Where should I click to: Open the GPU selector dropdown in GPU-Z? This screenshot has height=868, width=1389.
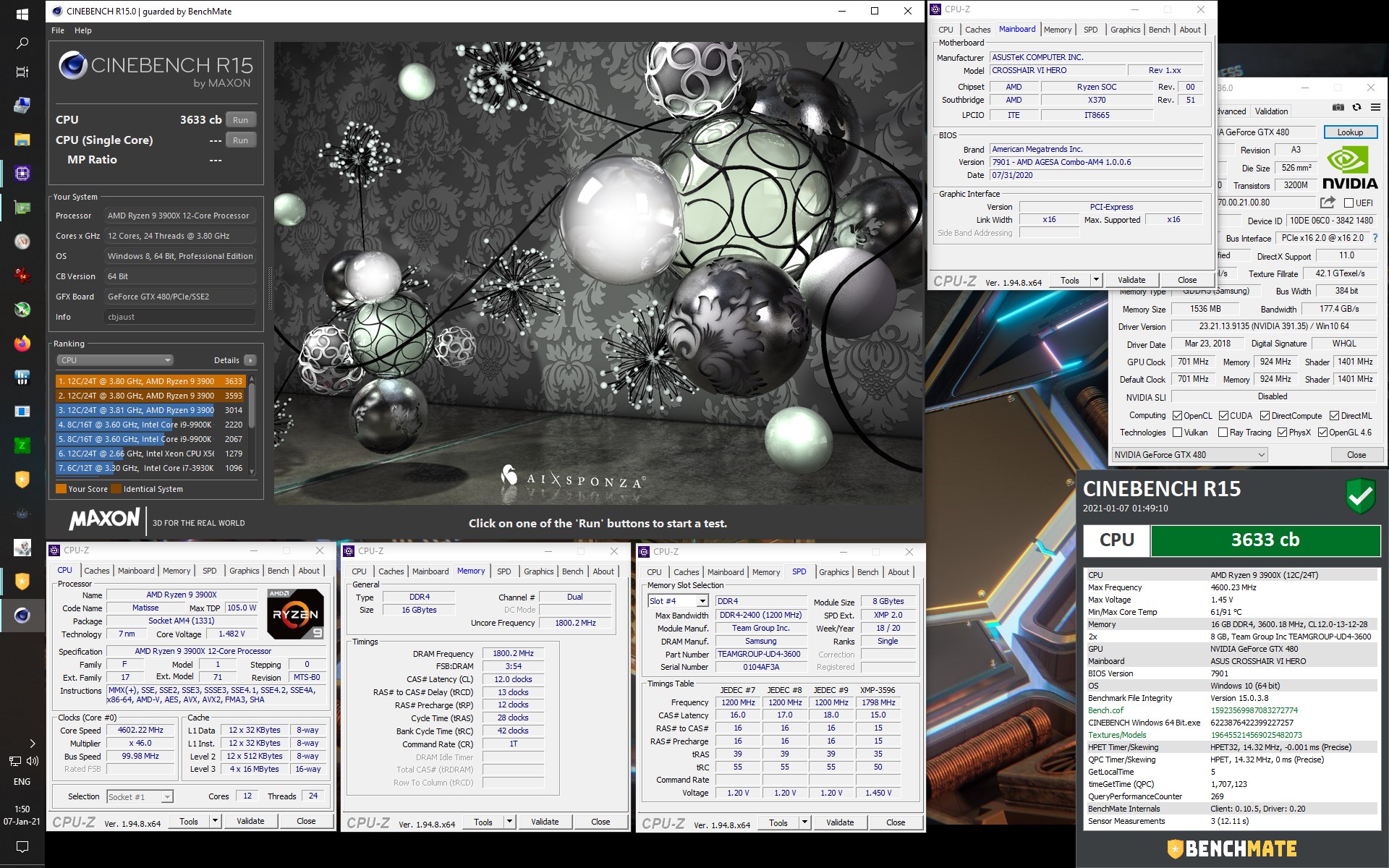(1189, 455)
